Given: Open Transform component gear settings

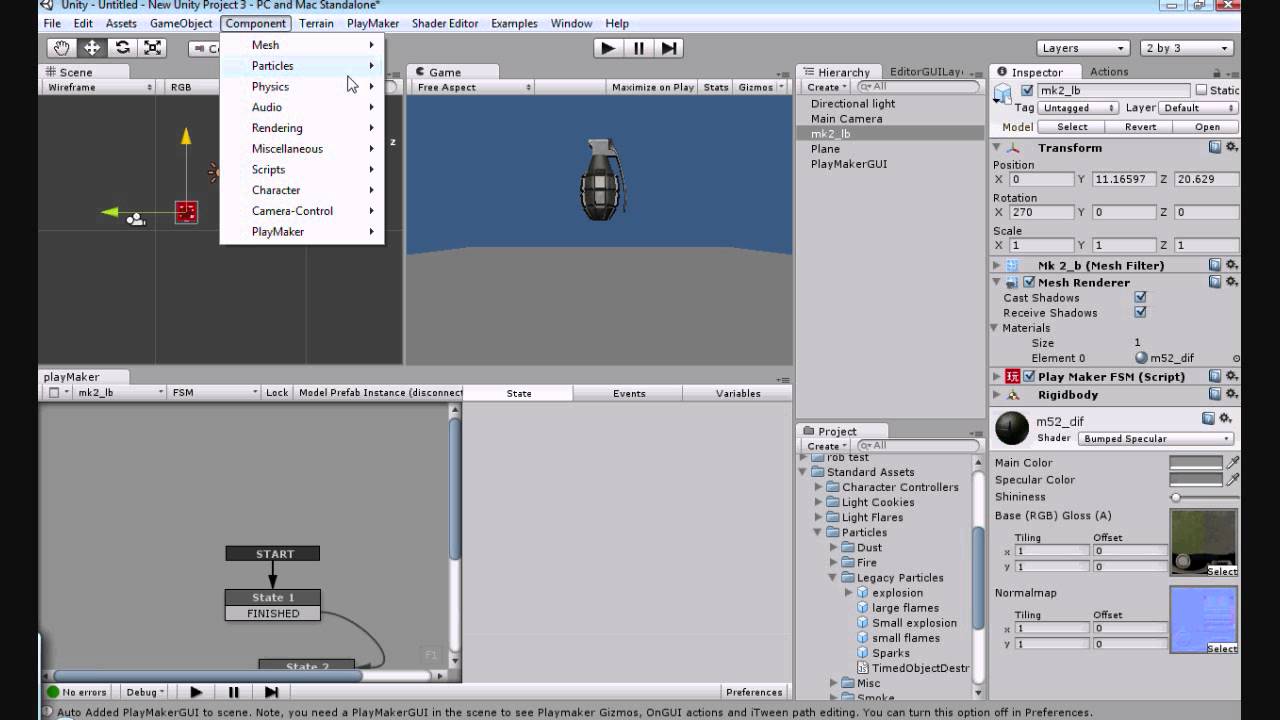Looking at the screenshot, I should pos(1231,147).
